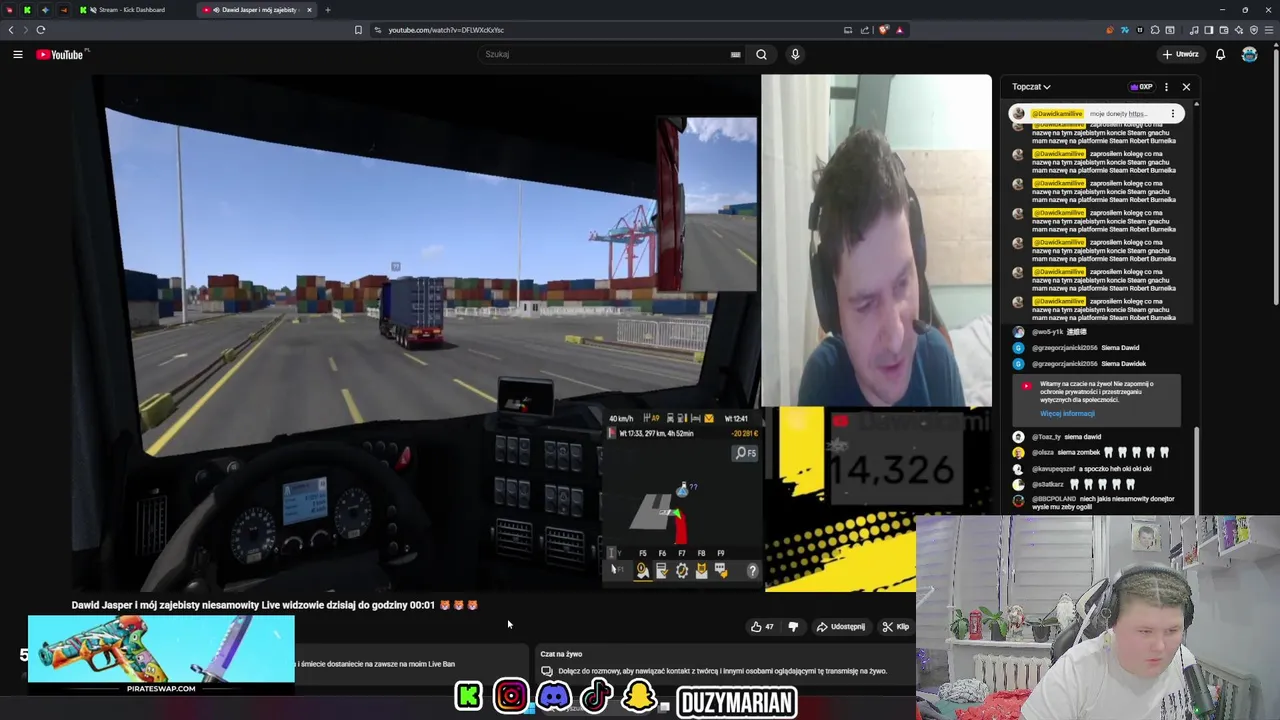
Task: Open the Brave Shields lion icon
Action: coord(883,30)
